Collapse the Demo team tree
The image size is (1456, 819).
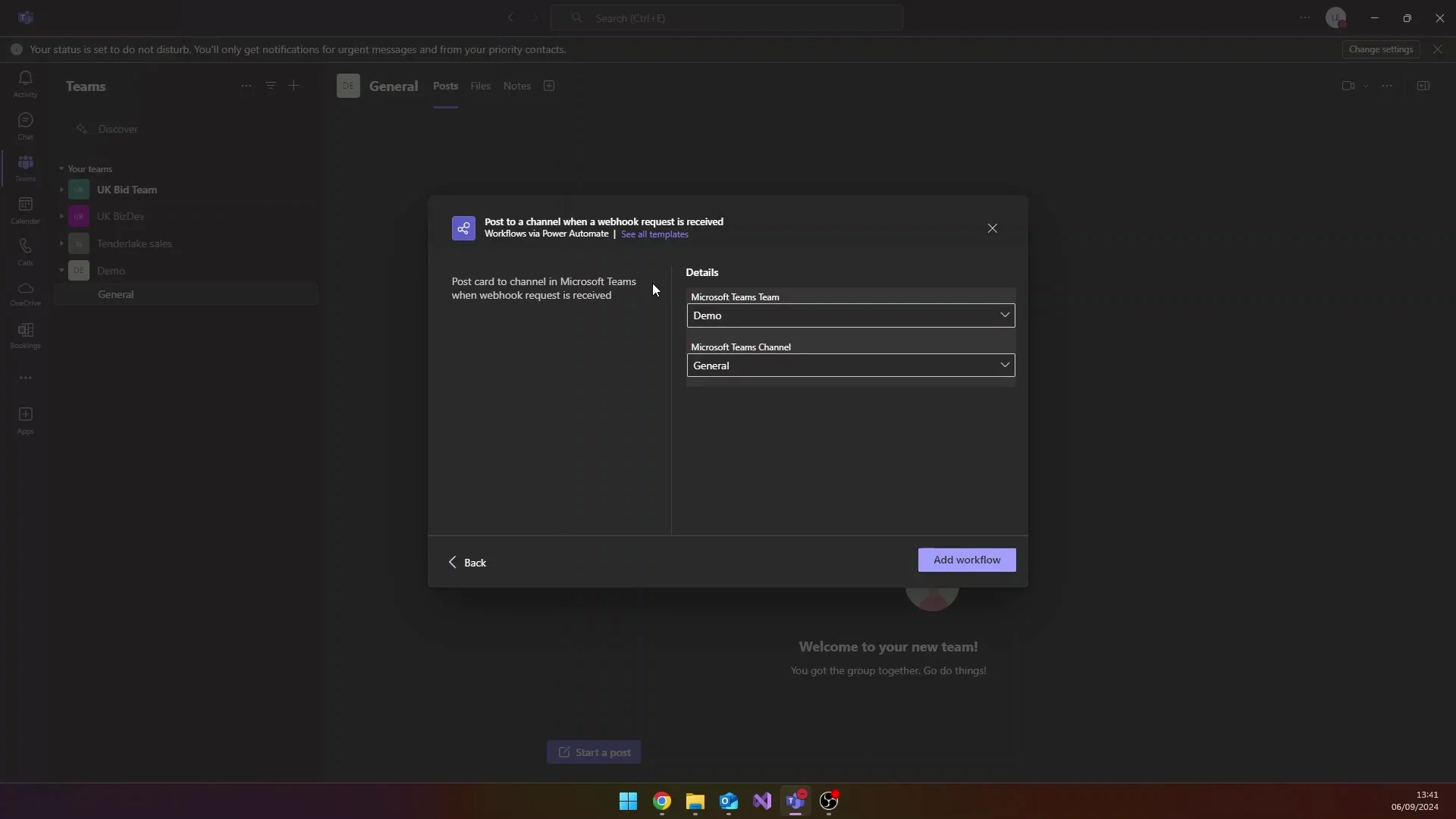tap(61, 271)
